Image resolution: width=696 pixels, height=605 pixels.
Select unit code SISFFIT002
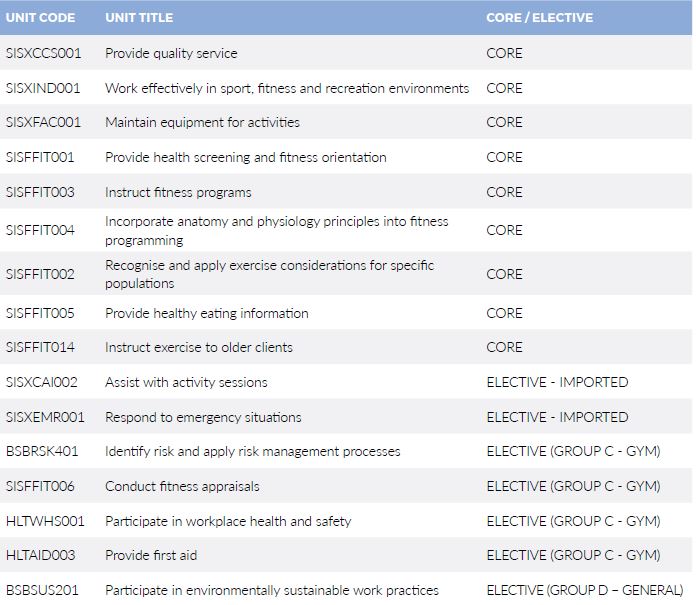pyautogui.click(x=40, y=274)
